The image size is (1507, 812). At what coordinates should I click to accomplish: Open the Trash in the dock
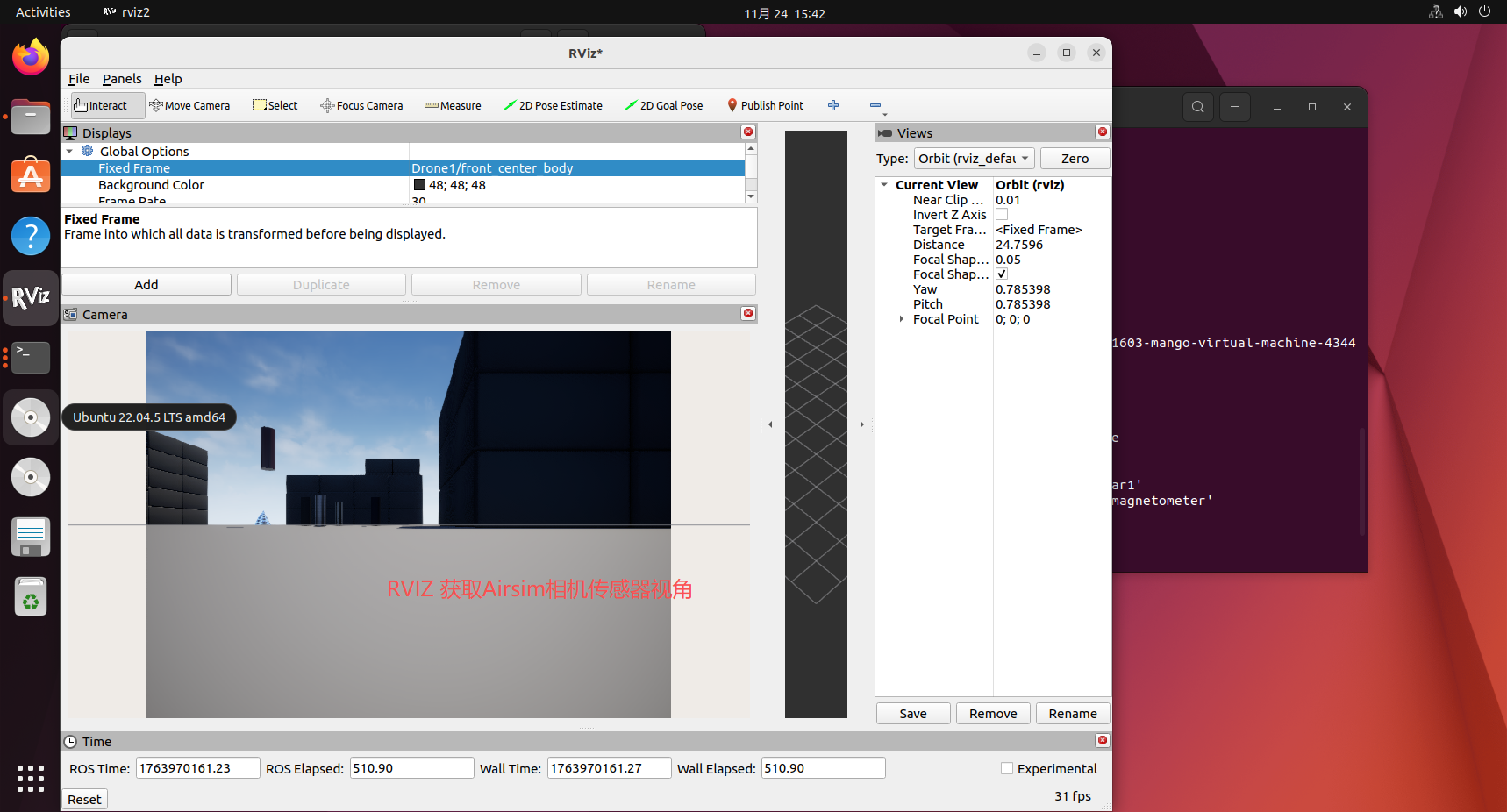point(31,596)
